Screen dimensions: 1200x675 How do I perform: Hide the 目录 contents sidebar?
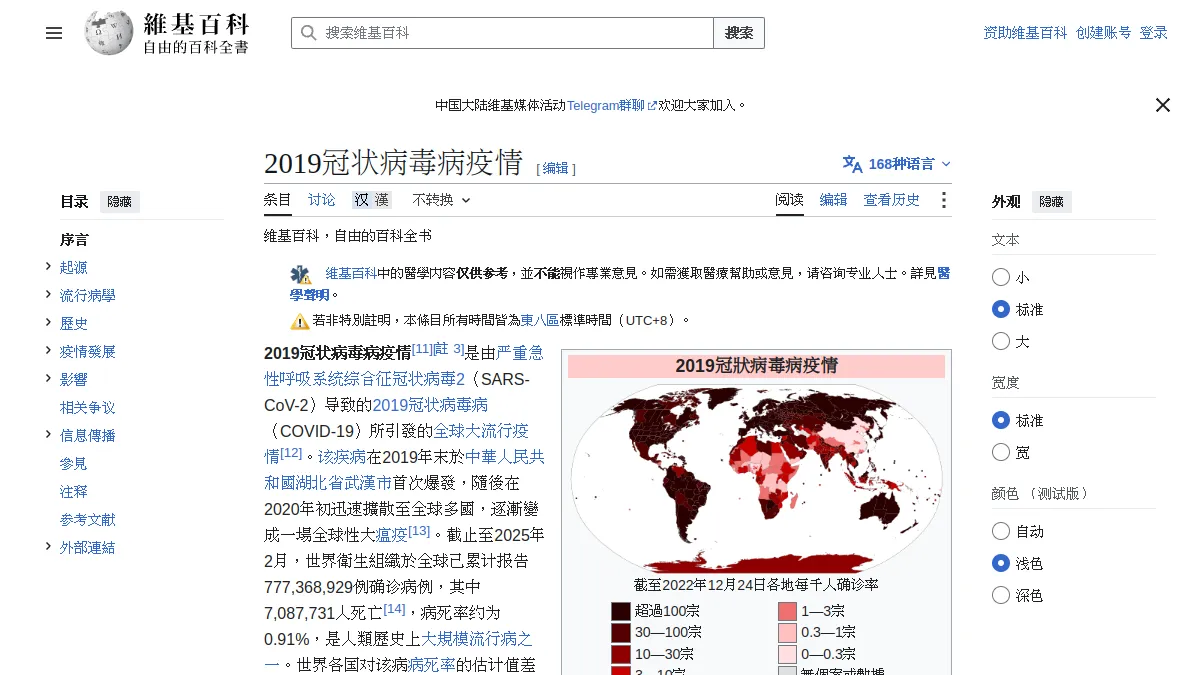tap(120, 202)
